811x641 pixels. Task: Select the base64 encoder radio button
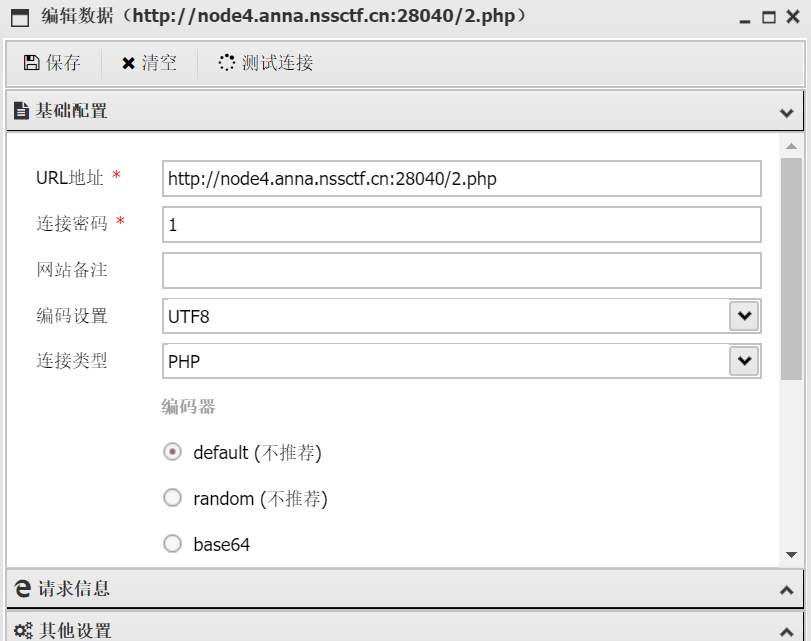(172, 544)
